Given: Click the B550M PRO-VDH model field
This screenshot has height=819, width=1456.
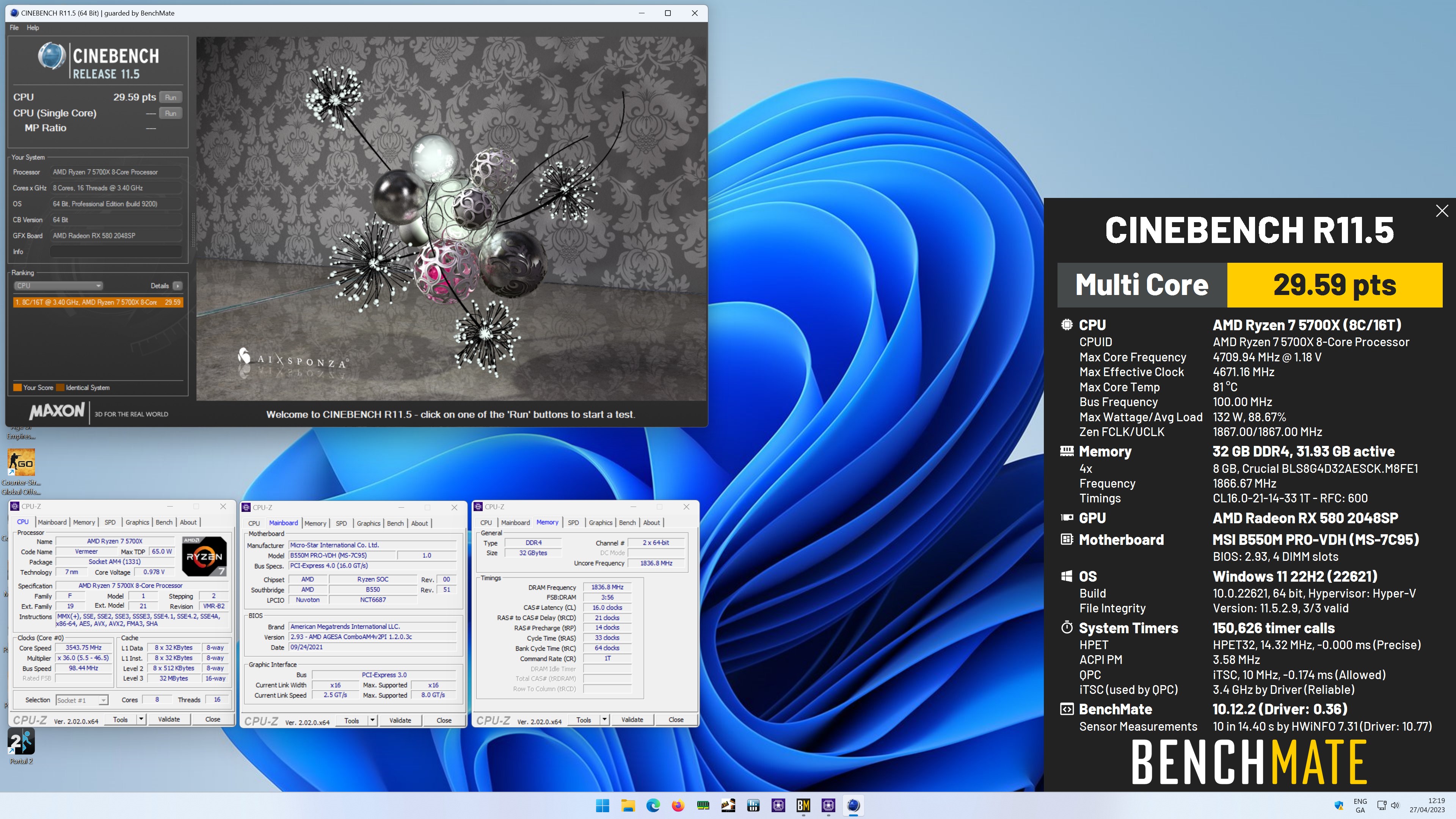Looking at the screenshot, I should tap(342, 555).
